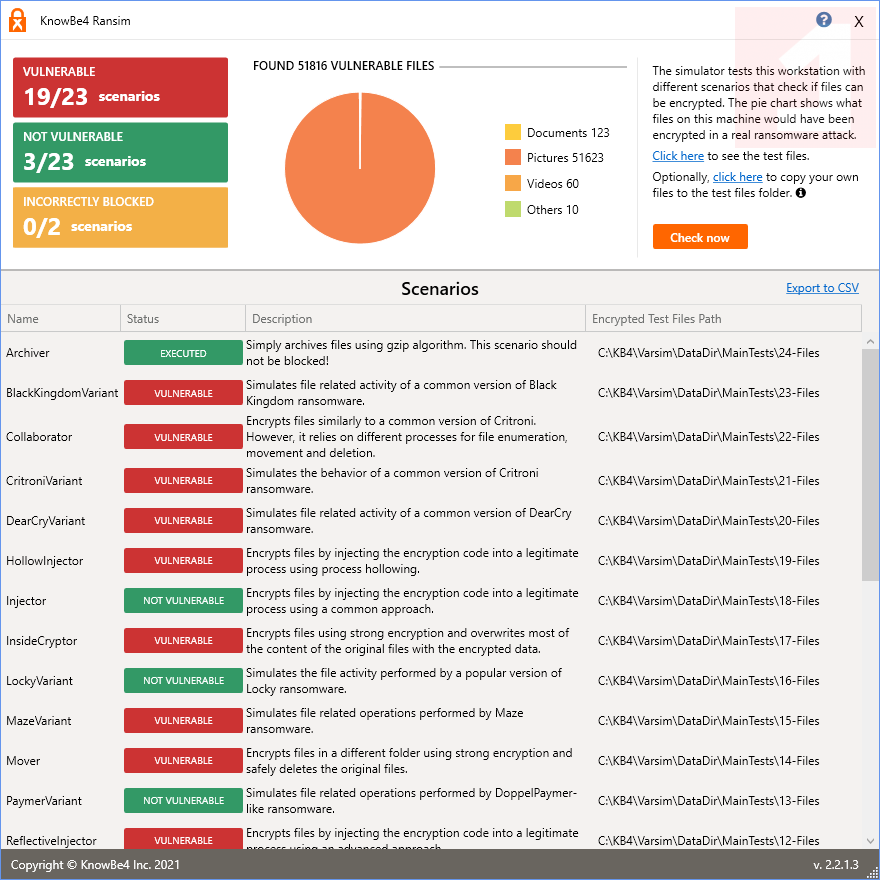Click the help question mark icon

coord(823,20)
